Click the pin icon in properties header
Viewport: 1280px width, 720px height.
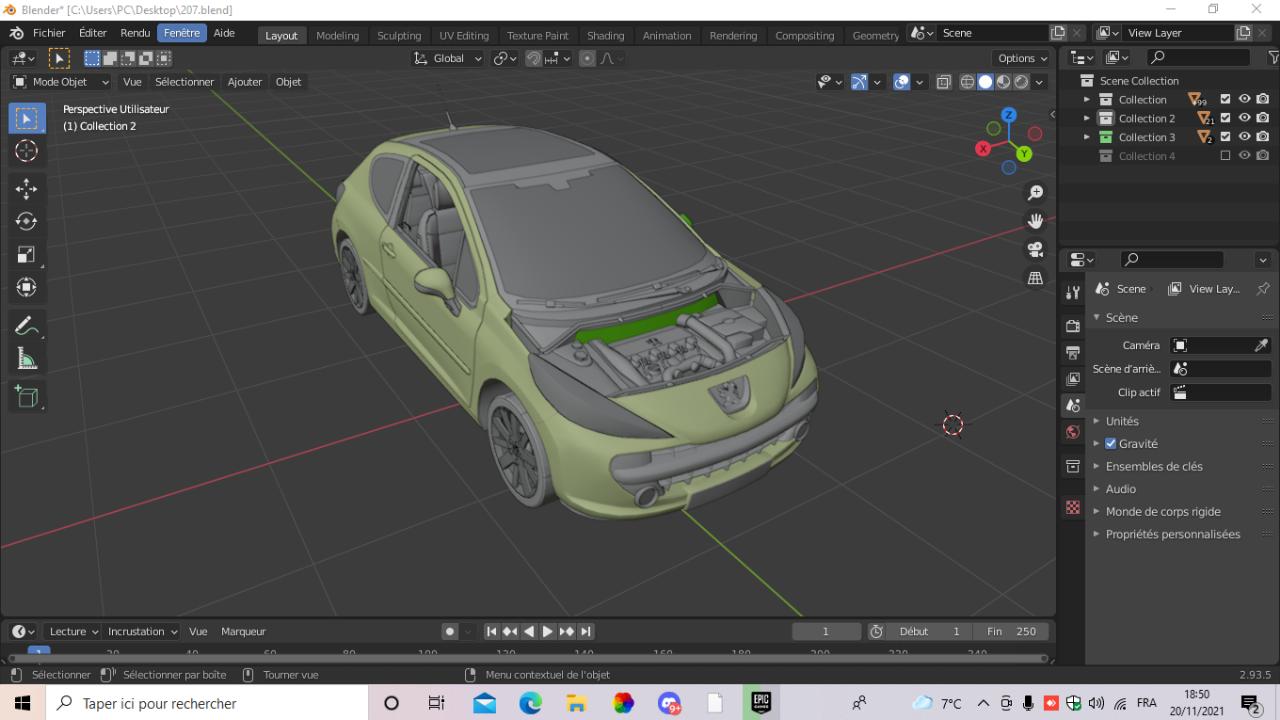(x=1263, y=288)
